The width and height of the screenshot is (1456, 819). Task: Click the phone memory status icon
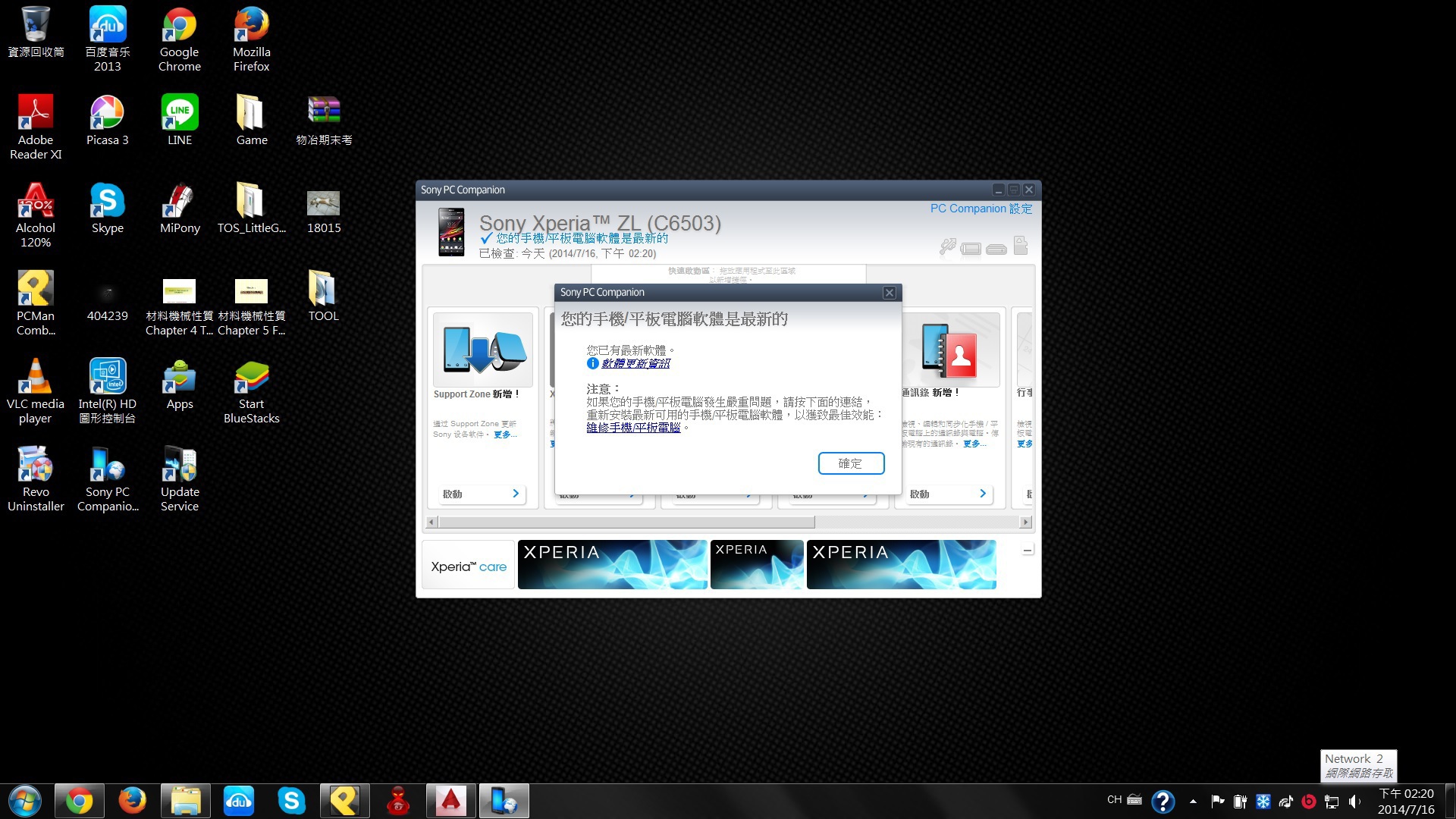[971, 248]
